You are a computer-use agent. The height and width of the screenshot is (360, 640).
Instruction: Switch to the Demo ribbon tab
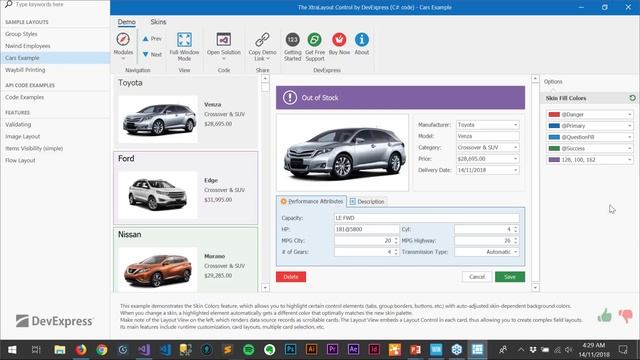(x=127, y=22)
